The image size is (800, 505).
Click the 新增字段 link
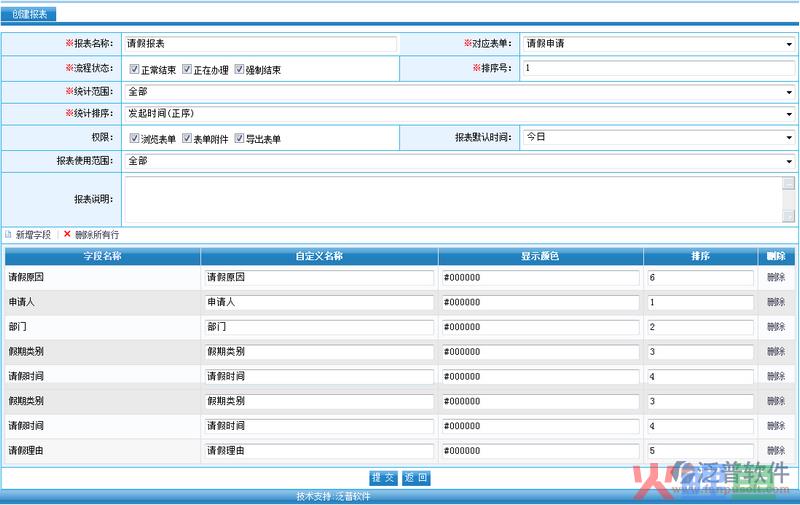pyautogui.click(x=33, y=235)
